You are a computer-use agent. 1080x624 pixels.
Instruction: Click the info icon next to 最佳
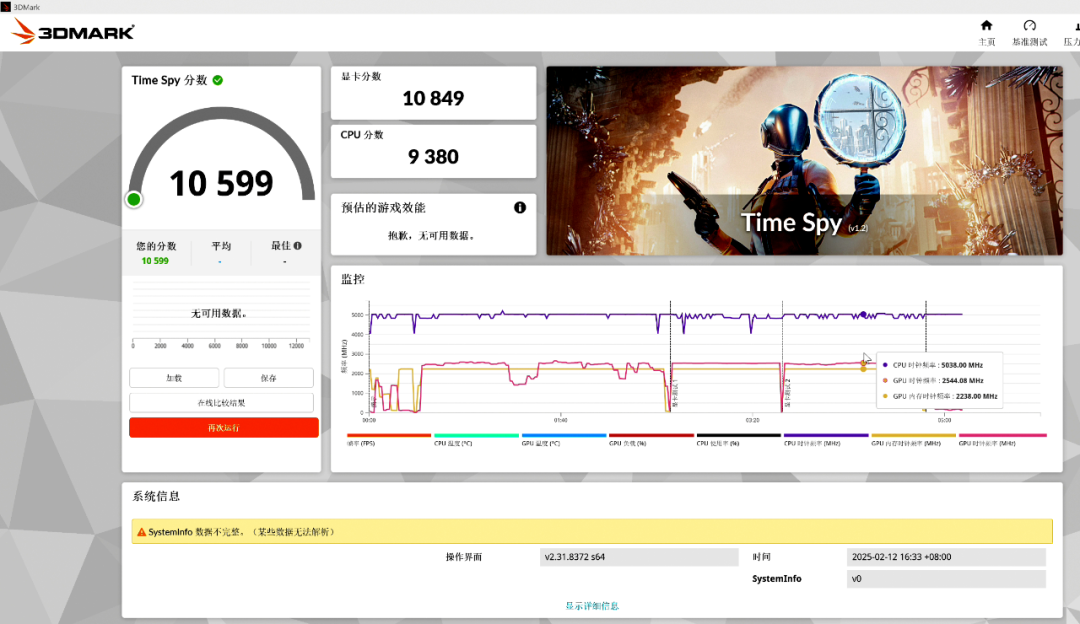tap(298, 245)
